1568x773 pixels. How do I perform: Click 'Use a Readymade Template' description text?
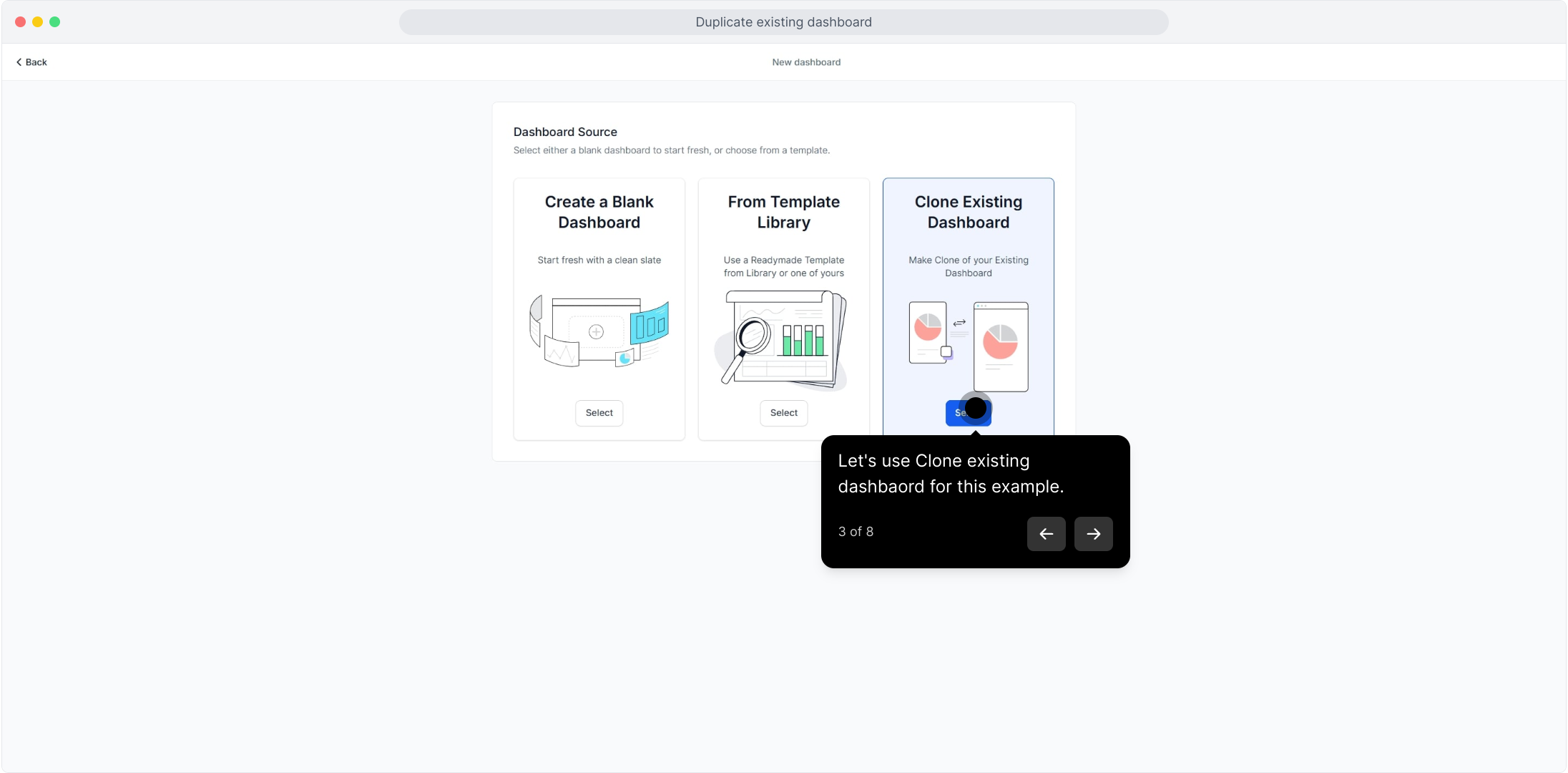[783, 266]
